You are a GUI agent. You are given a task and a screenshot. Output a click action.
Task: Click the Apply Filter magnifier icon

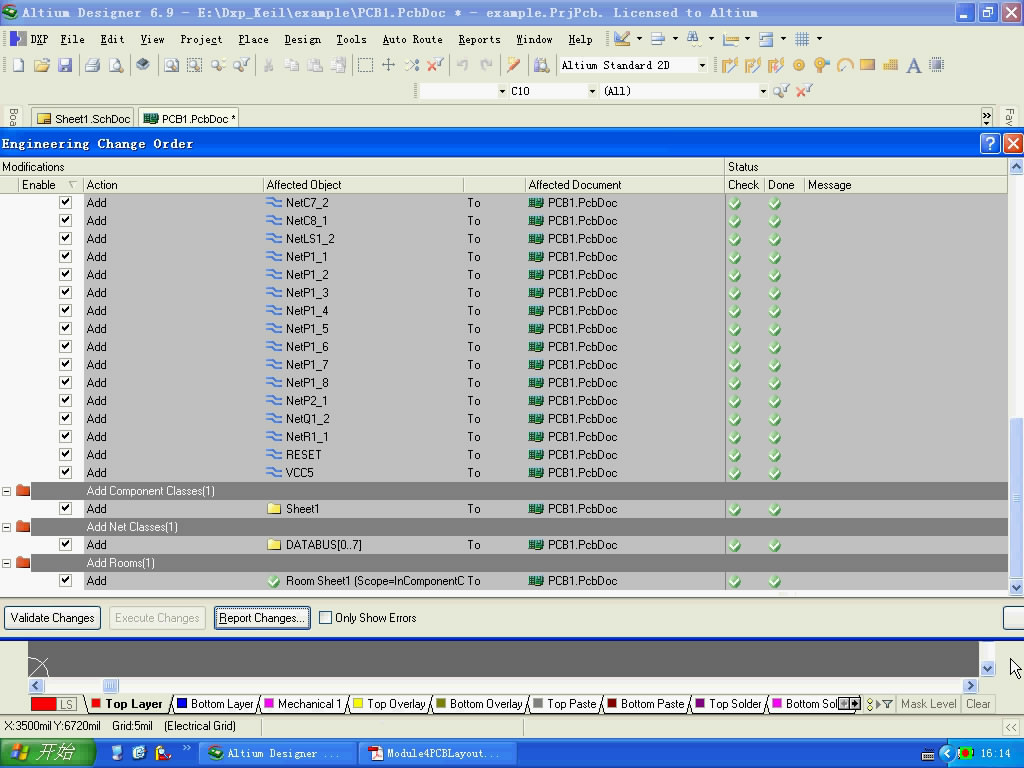[x=780, y=91]
